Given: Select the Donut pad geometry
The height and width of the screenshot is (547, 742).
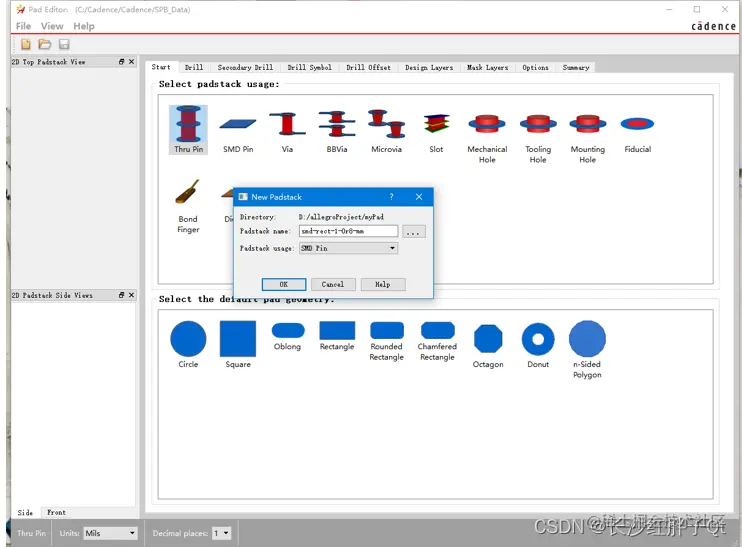Looking at the screenshot, I should click(538, 345).
